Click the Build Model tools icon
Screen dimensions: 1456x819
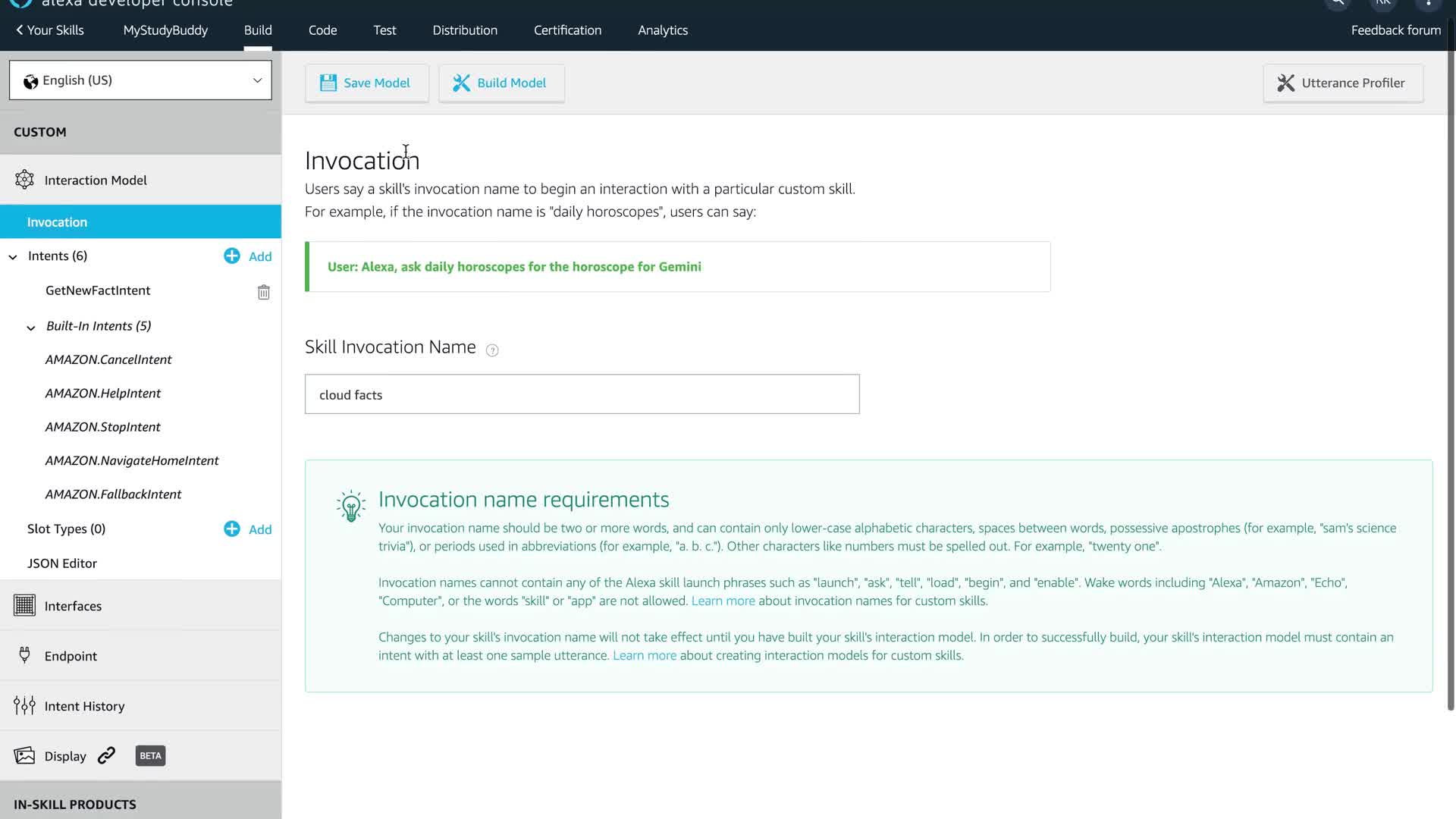pyautogui.click(x=461, y=83)
